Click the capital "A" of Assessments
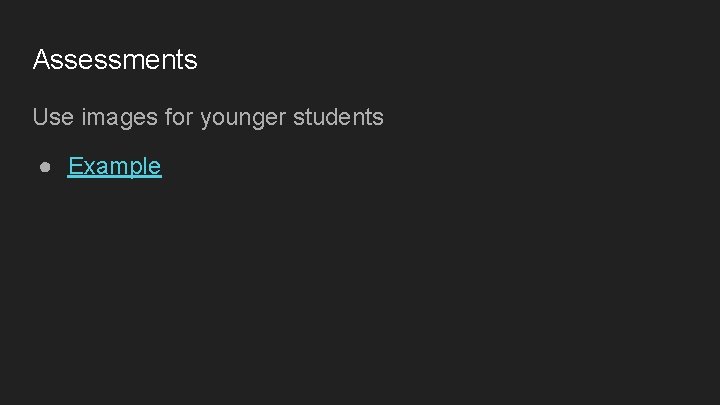This screenshot has height=405, width=720. 41,60
